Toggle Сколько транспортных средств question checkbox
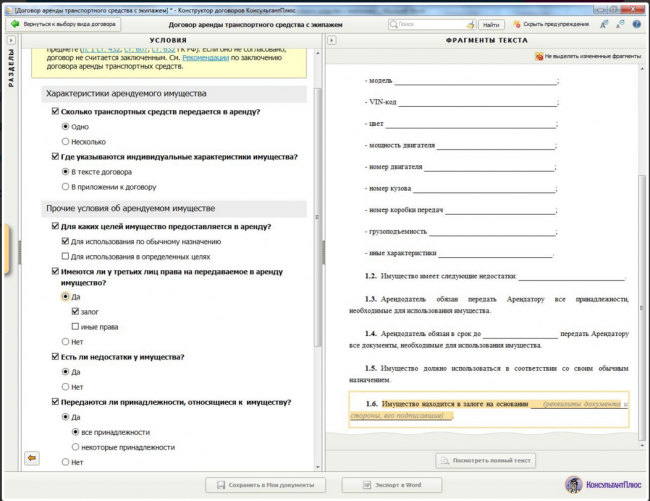Image resolution: width=650 pixels, height=501 pixels. pos(55,111)
